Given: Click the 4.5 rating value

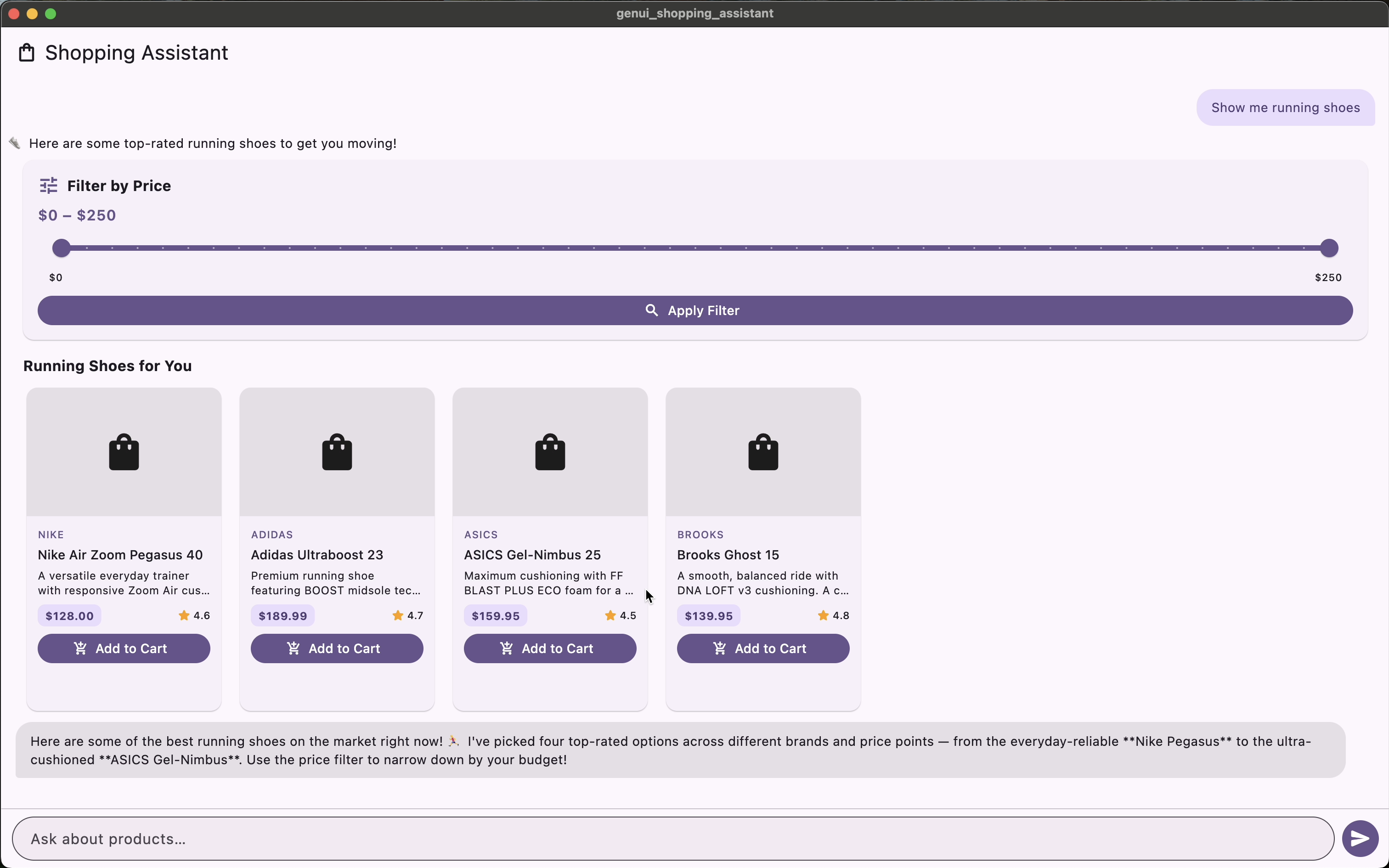Looking at the screenshot, I should (628, 615).
